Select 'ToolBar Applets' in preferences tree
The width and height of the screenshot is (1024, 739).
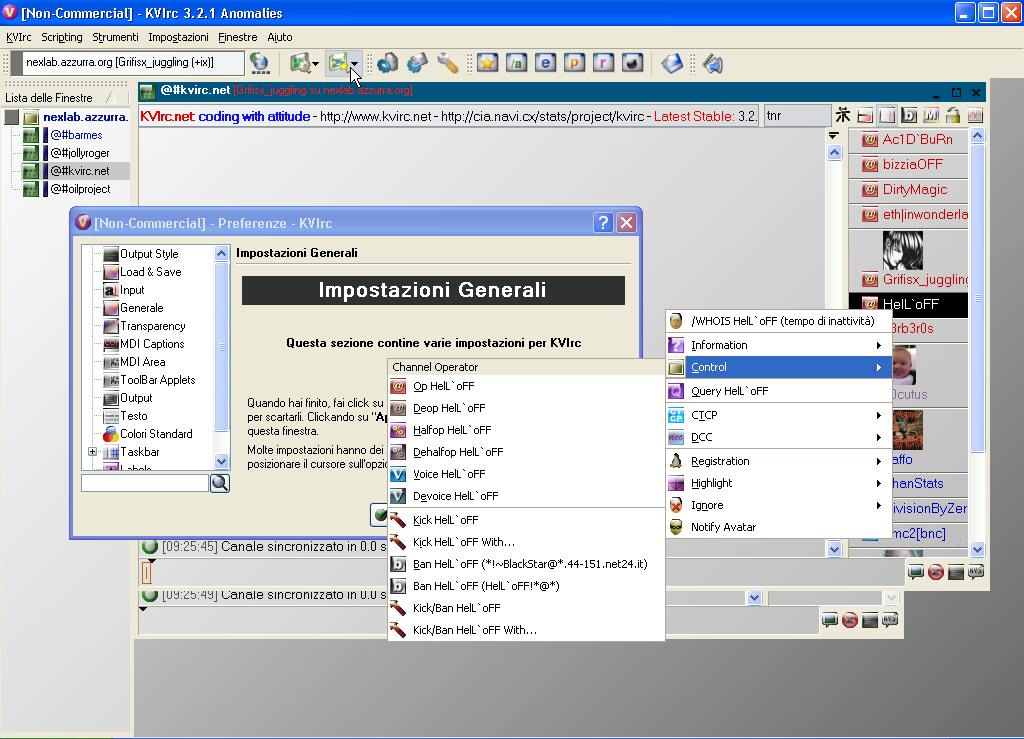157,380
